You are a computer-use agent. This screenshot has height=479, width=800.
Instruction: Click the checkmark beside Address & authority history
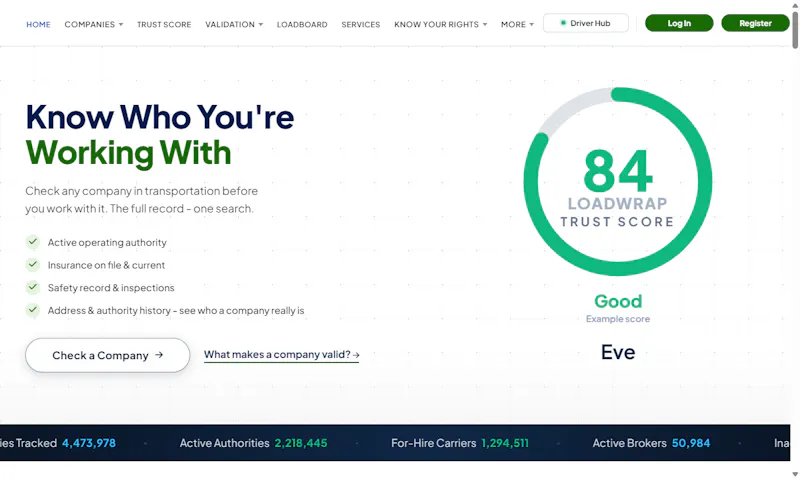pos(33,309)
